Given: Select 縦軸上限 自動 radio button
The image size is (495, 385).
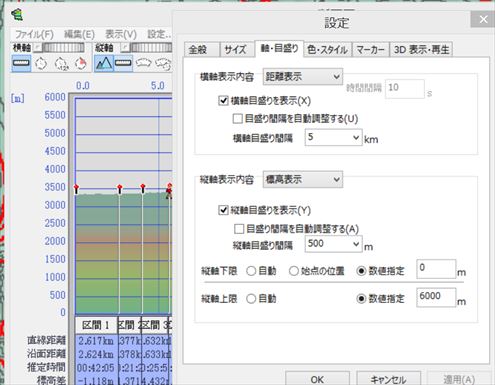Looking at the screenshot, I should (x=251, y=299).
